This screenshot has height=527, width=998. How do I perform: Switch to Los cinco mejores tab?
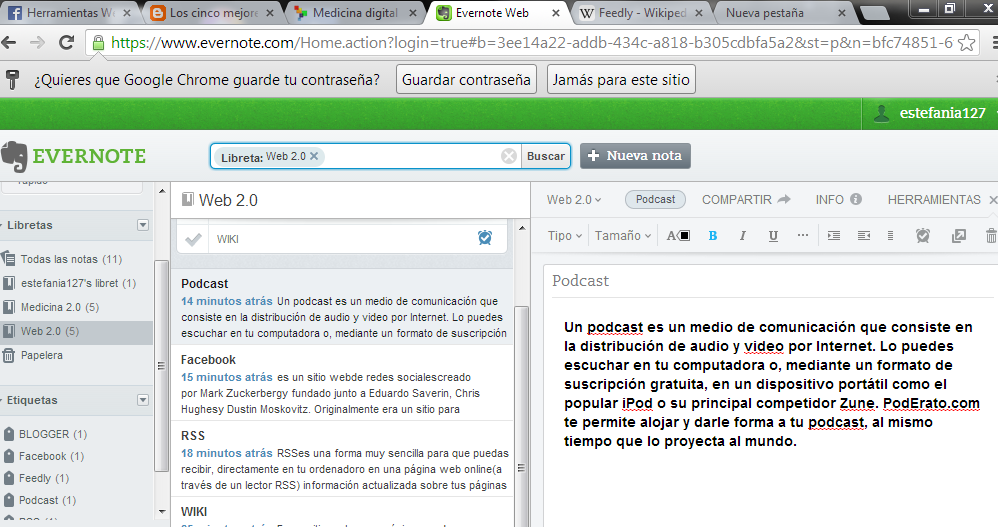point(213,13)
